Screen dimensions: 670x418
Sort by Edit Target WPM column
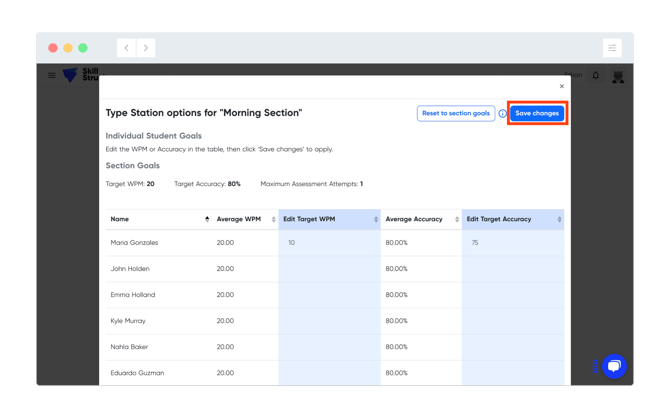tap(376, 219)
